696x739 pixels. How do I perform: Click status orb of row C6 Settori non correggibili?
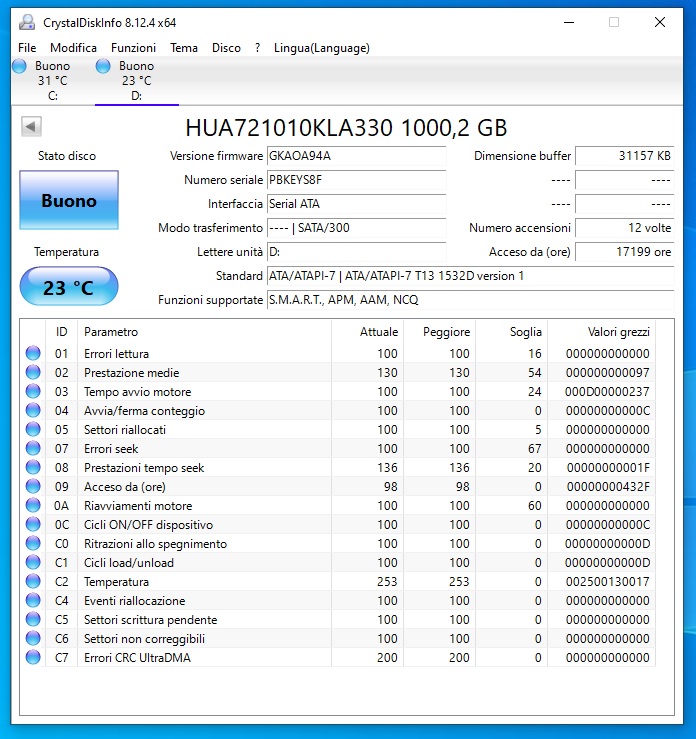pyautogui.click(x=33, y=639)
